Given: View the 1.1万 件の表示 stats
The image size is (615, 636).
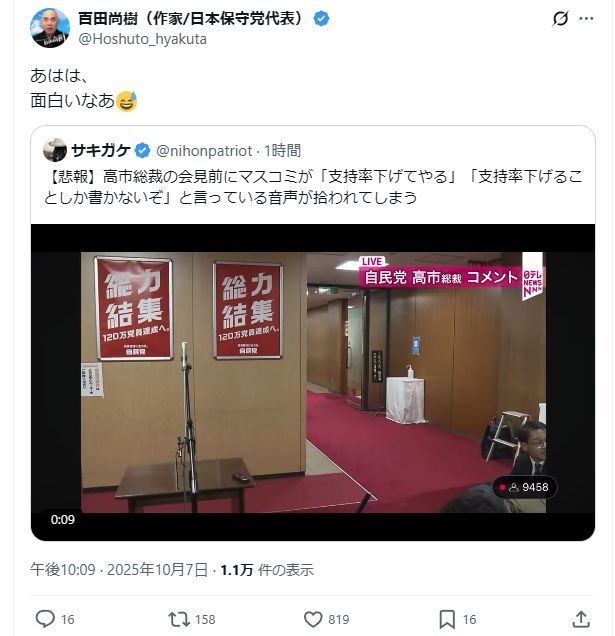Looking at the screenshot, I should click(267, 569).
